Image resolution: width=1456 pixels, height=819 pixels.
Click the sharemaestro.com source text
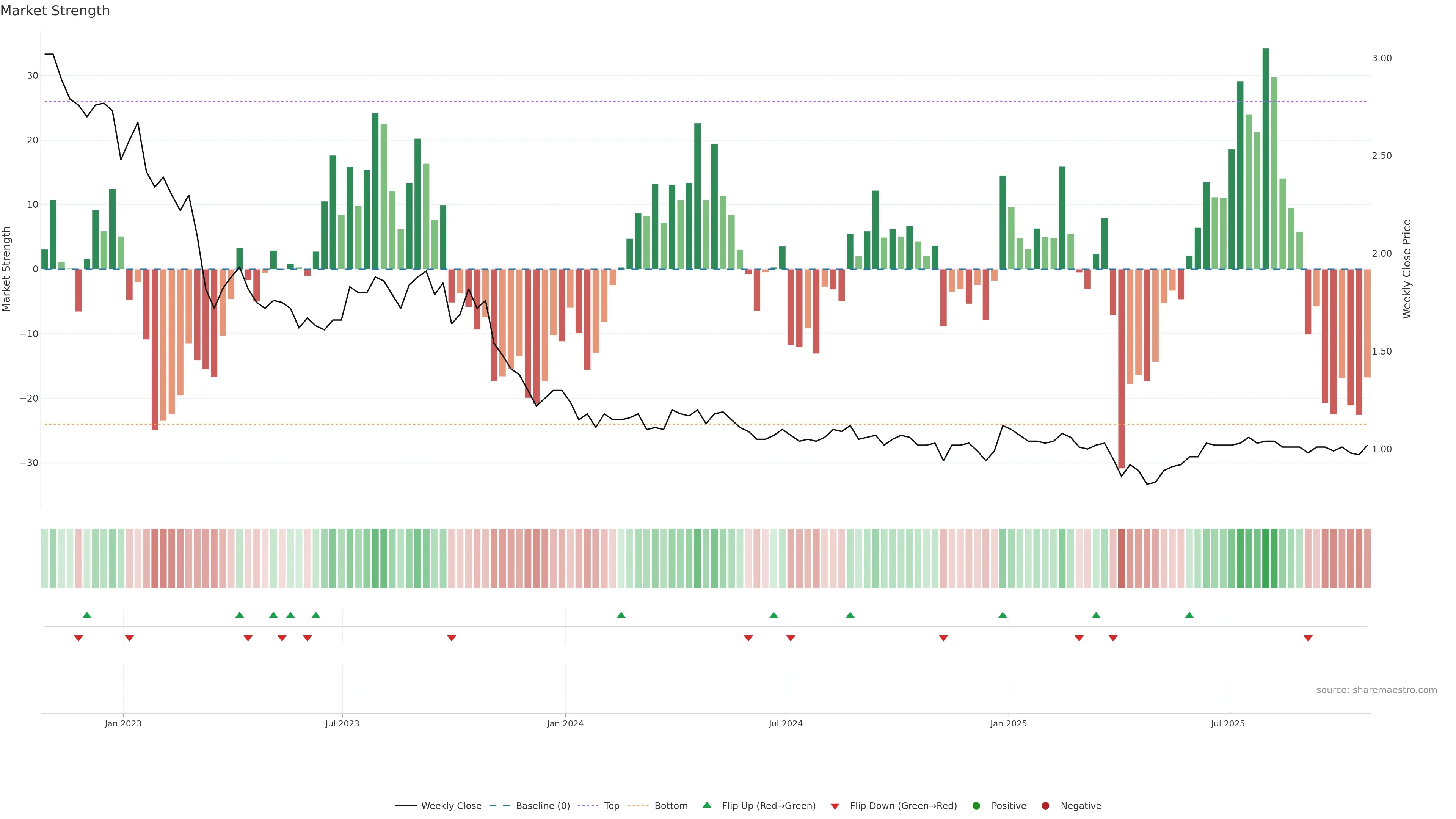(x=1376, y=690)
